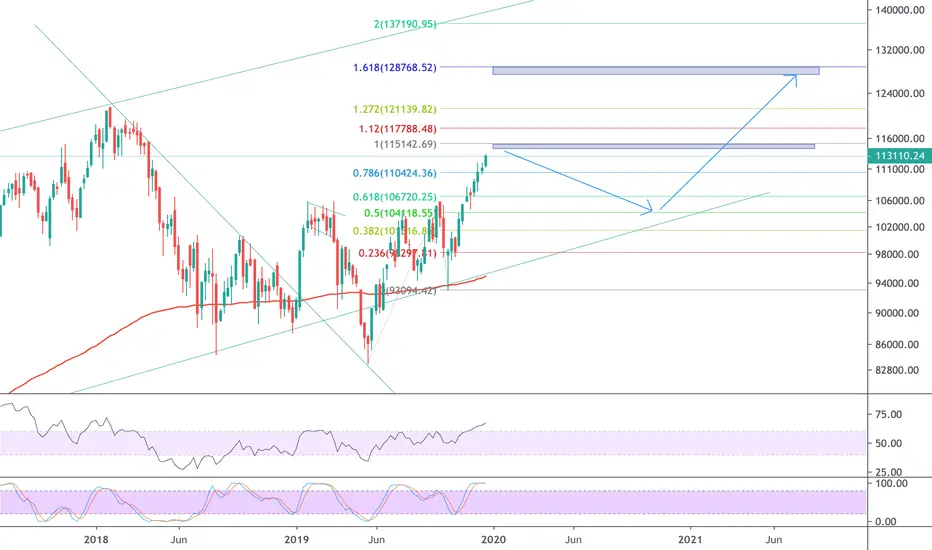
Task: Click 132000.00 on the price axis
Action: click(x=900, y=51)
